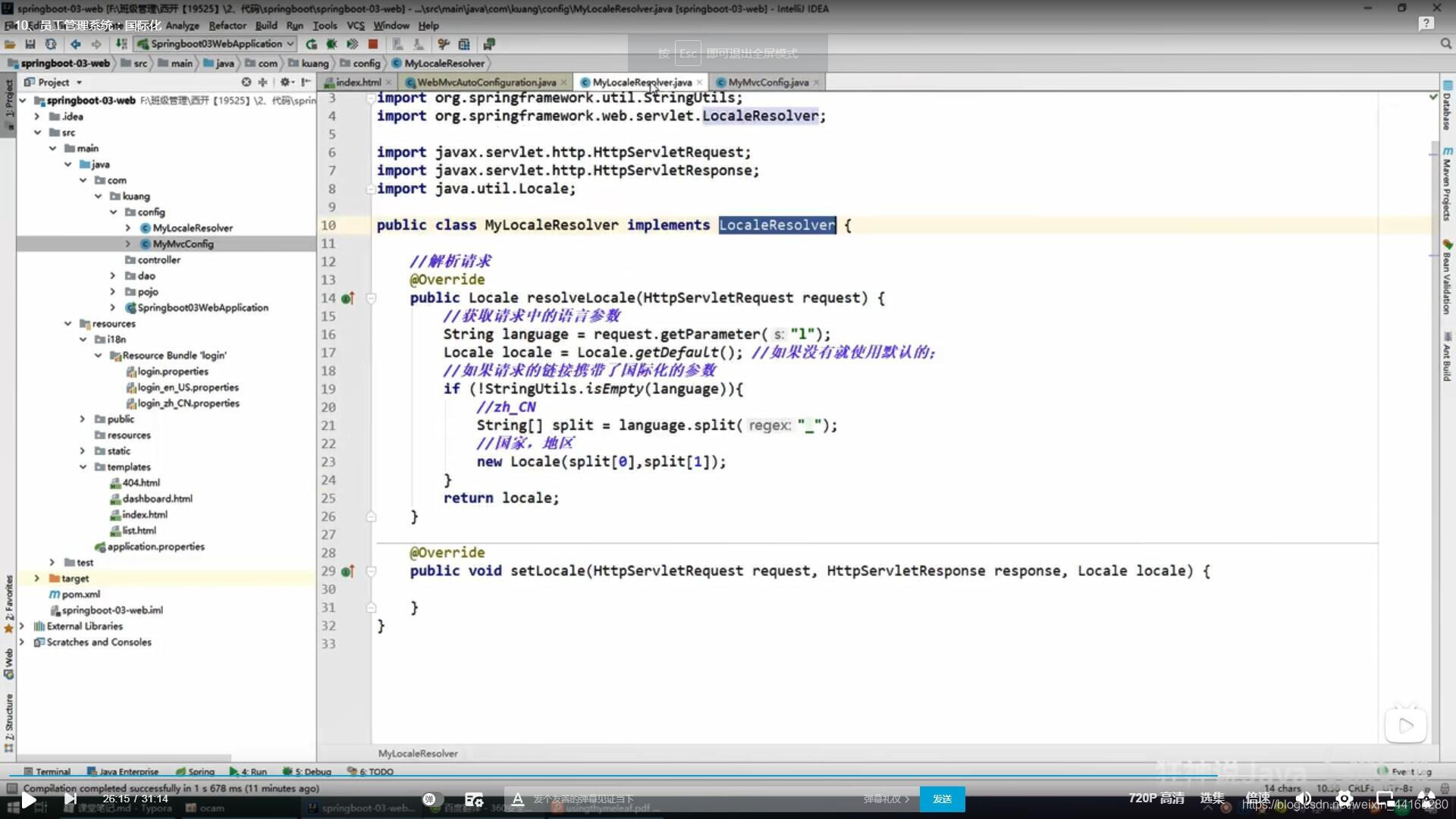
Task: Switch to the index.html editor tab
Action: [x=357, y=83]
